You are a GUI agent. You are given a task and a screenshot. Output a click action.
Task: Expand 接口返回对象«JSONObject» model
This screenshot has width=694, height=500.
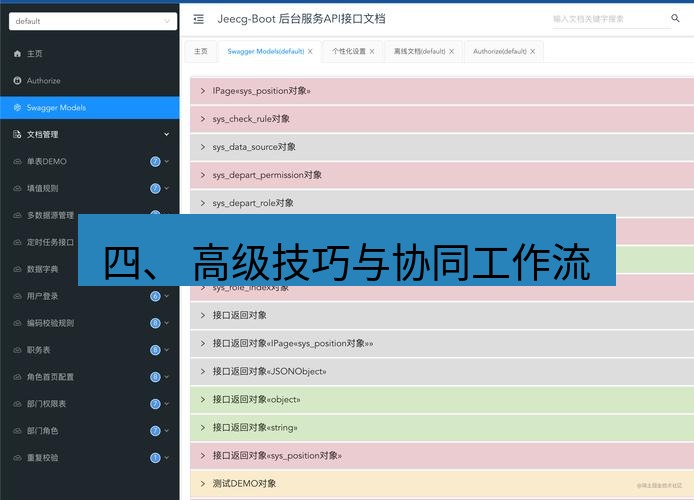(442, 371)
